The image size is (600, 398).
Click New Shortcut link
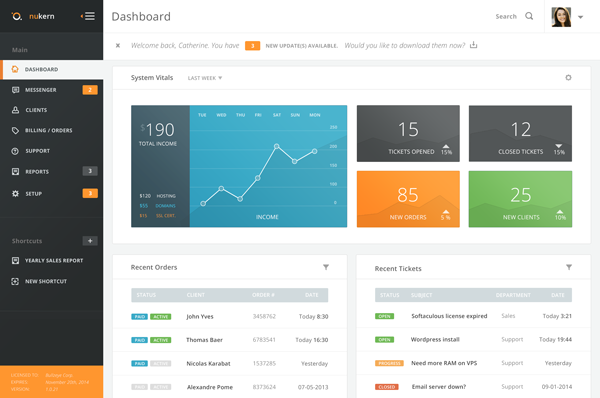click(x=46, y=281)
